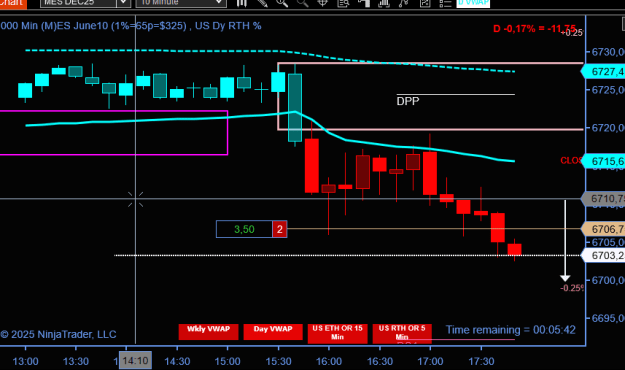Toggle the US RTH OR 5 Min button
The height and width of the screenshot is (370, 625).
(x=402, y=333)
